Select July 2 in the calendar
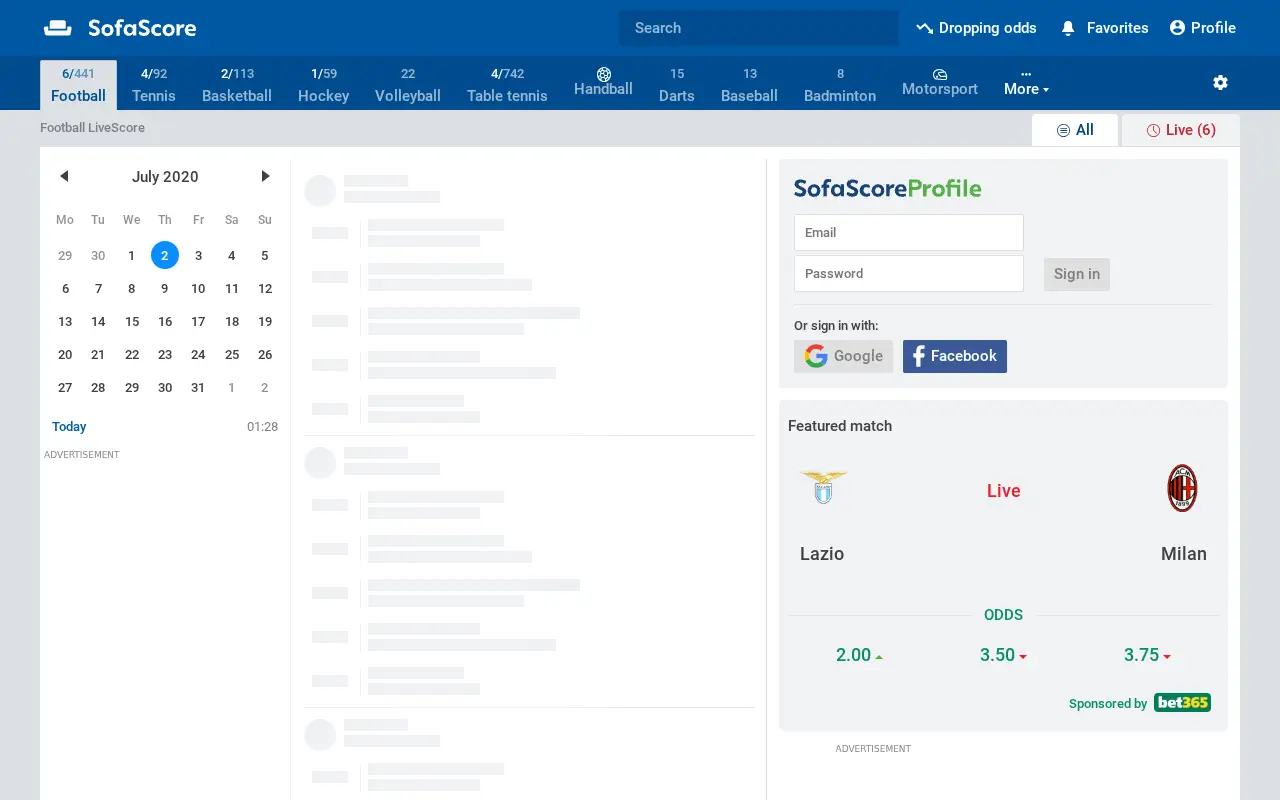Screen dimensions: 1280x800 point(165,255)
